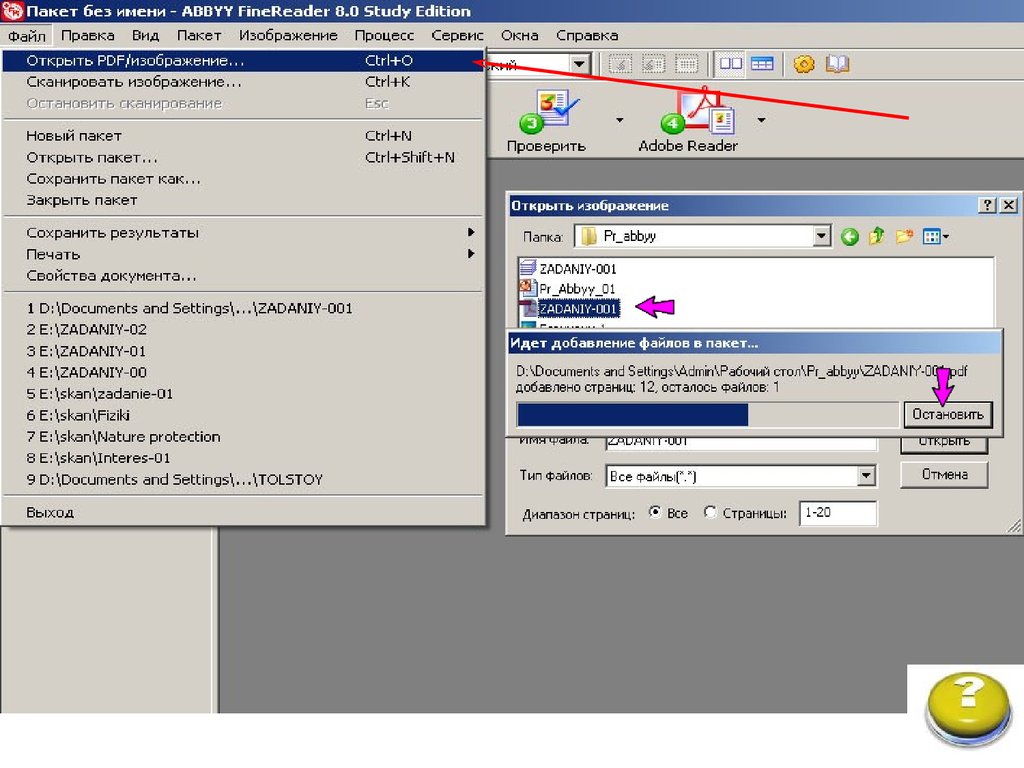Open the Тип файлов dropdown
The image size is (1024, 768).
(866, 476)
